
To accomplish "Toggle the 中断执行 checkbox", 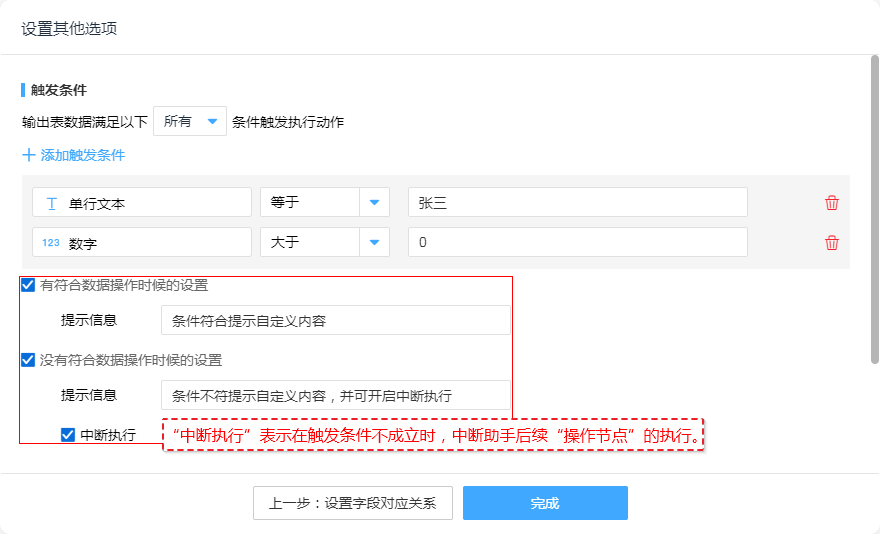I will [68, 435].
